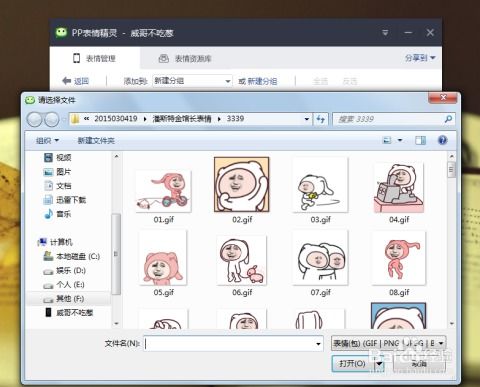Open 娱乐 (D:) drive
Screen dimensions: 480x387
(65, 270)
